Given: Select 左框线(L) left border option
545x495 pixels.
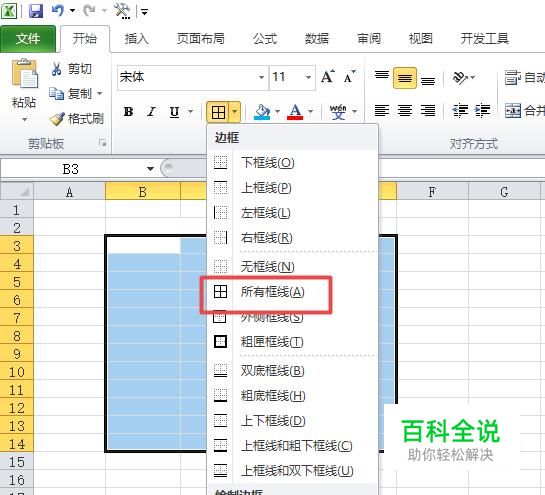Looking at the screenshot, I should [292, 213].
